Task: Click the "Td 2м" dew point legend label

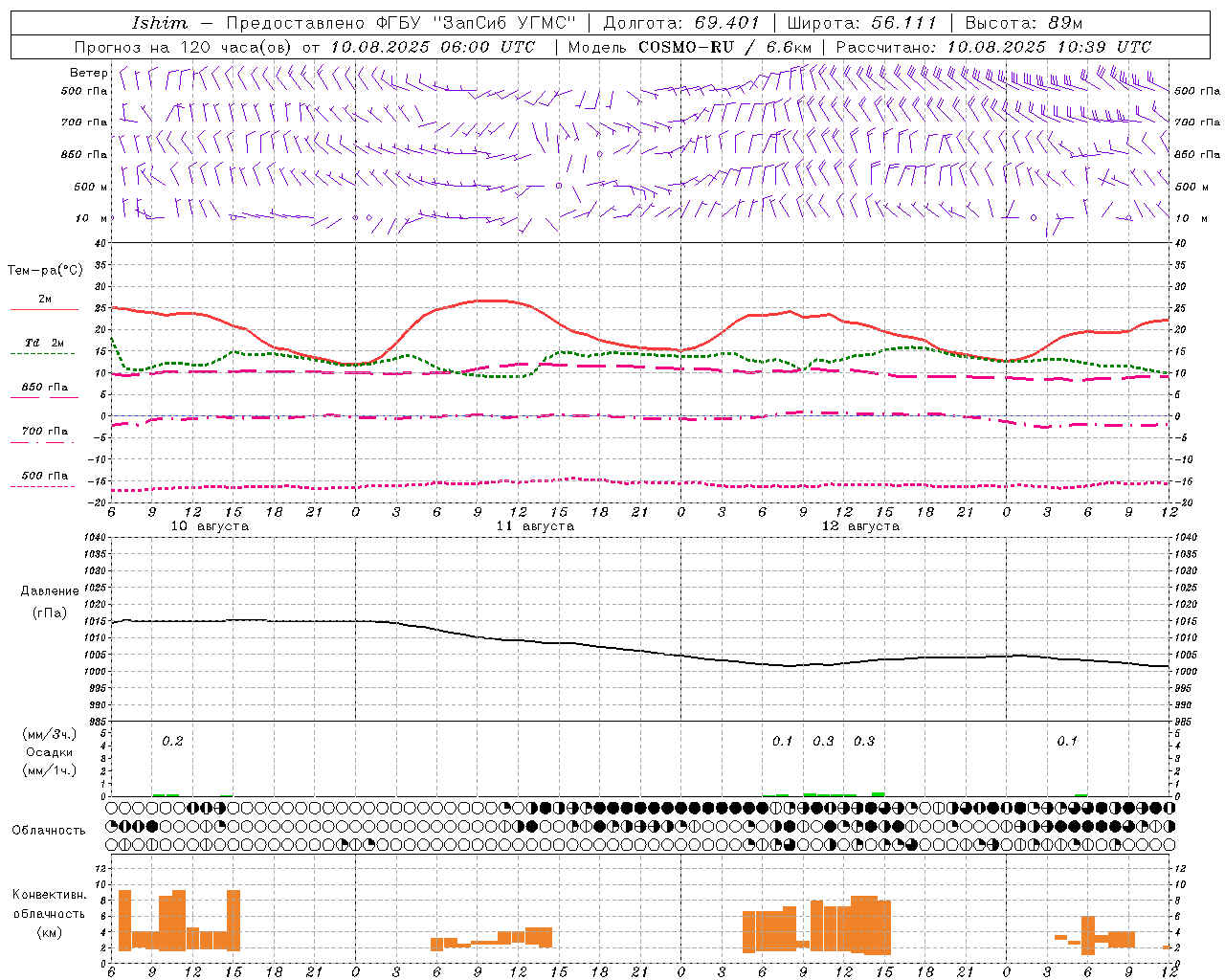Action: (x=45, y=343)
